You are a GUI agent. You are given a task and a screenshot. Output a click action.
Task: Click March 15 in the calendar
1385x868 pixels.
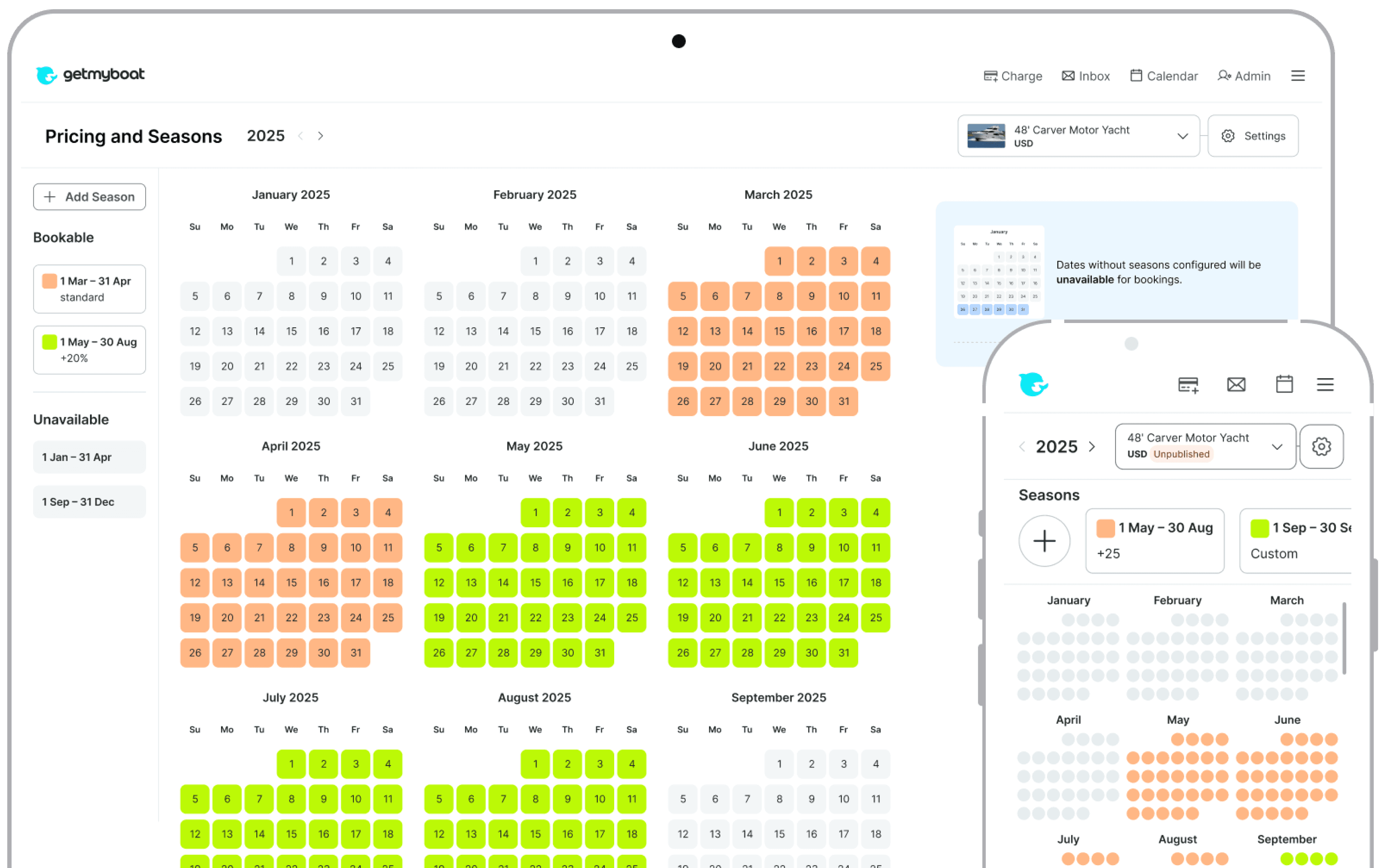[779, 331]
